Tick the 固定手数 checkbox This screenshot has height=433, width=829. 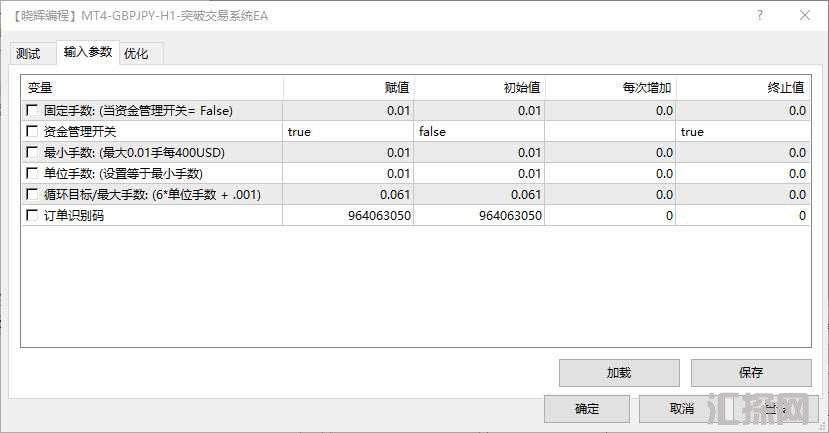(32, 110)
